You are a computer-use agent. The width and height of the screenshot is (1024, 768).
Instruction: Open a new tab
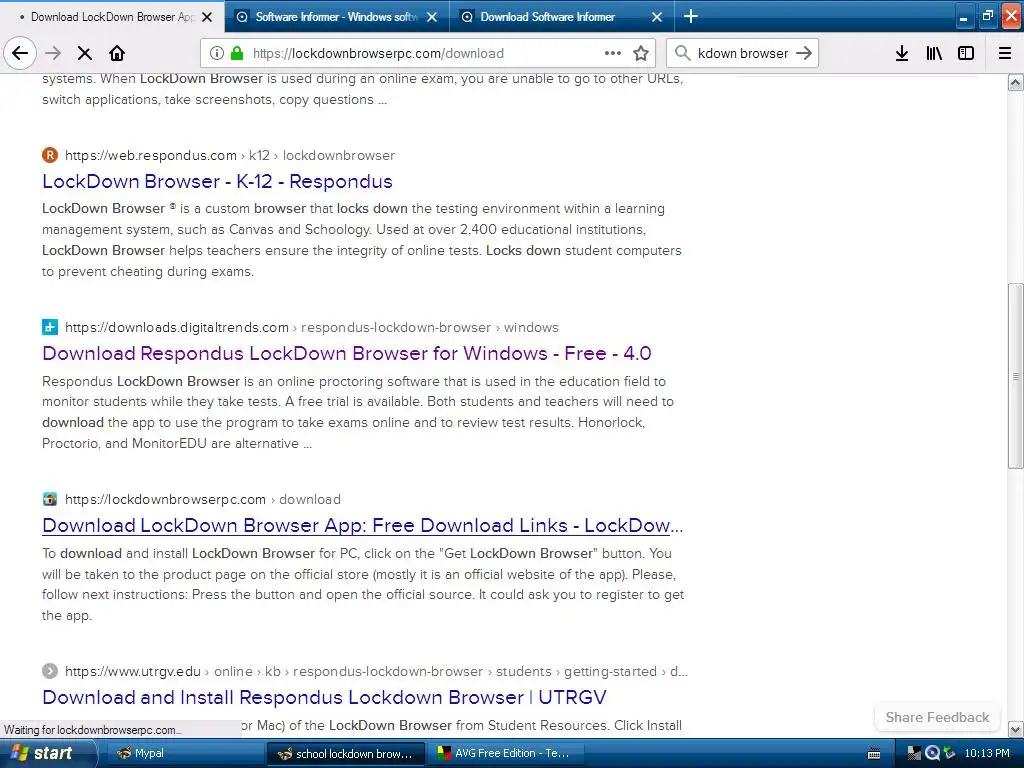pyautogui.click(x=690, y=16)
